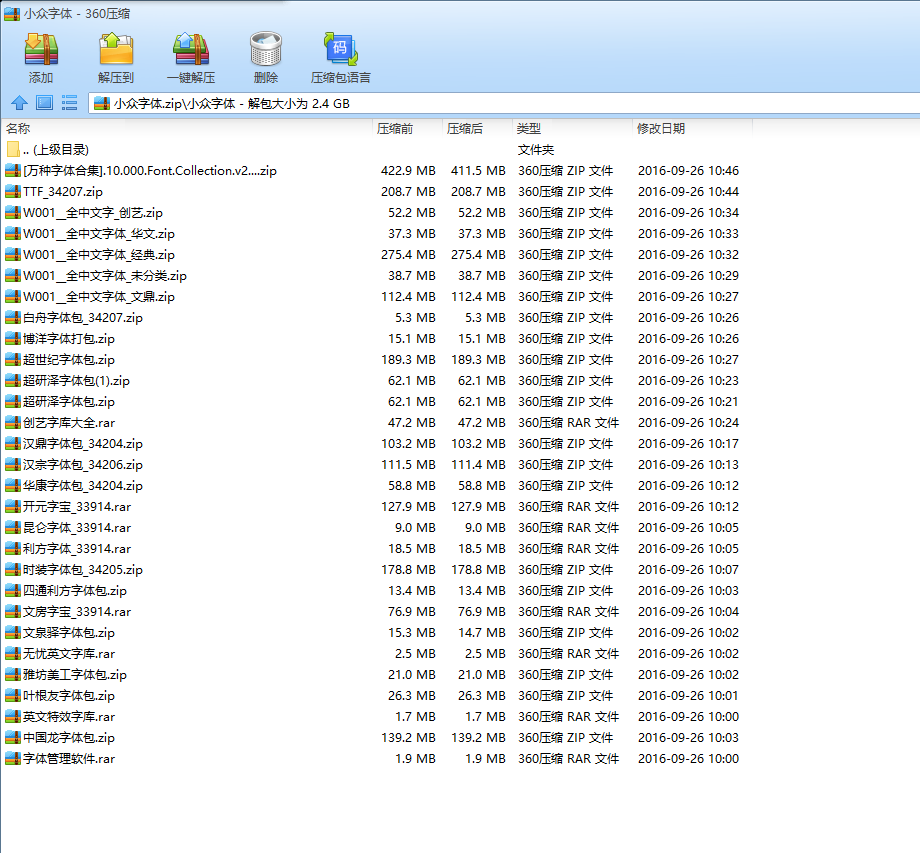Screen dimensions: 920x853
Task: Click the 360压缩 app icon in title bar
Action: (12, 13)
